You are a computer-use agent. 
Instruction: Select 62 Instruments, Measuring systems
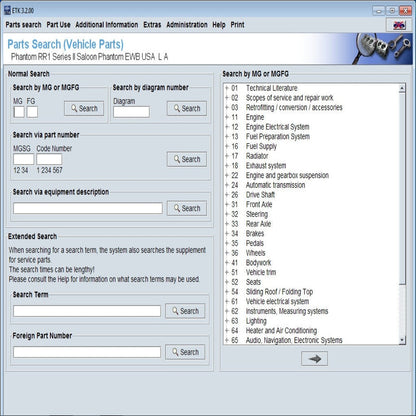pyautogui.click(x=280, y=311)
